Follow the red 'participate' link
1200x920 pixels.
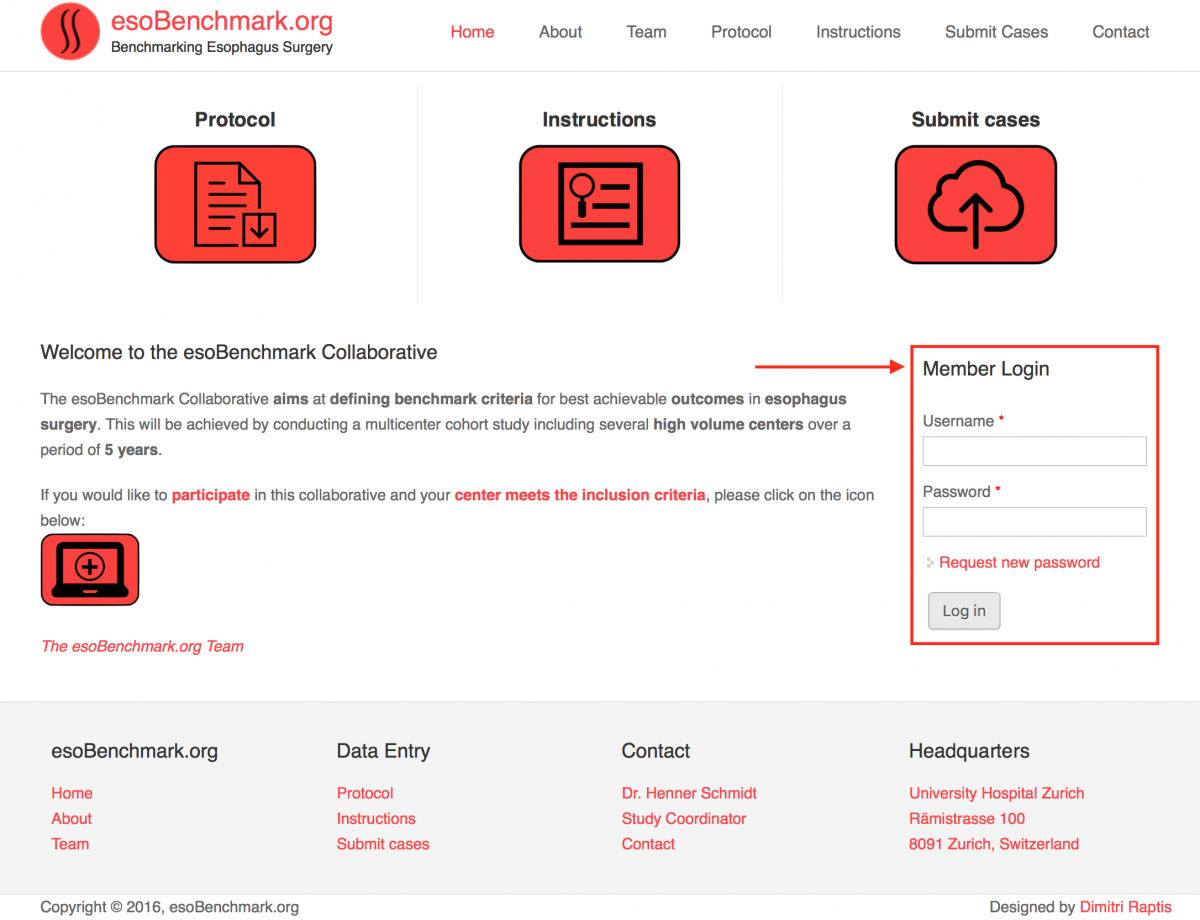point(211,495)
